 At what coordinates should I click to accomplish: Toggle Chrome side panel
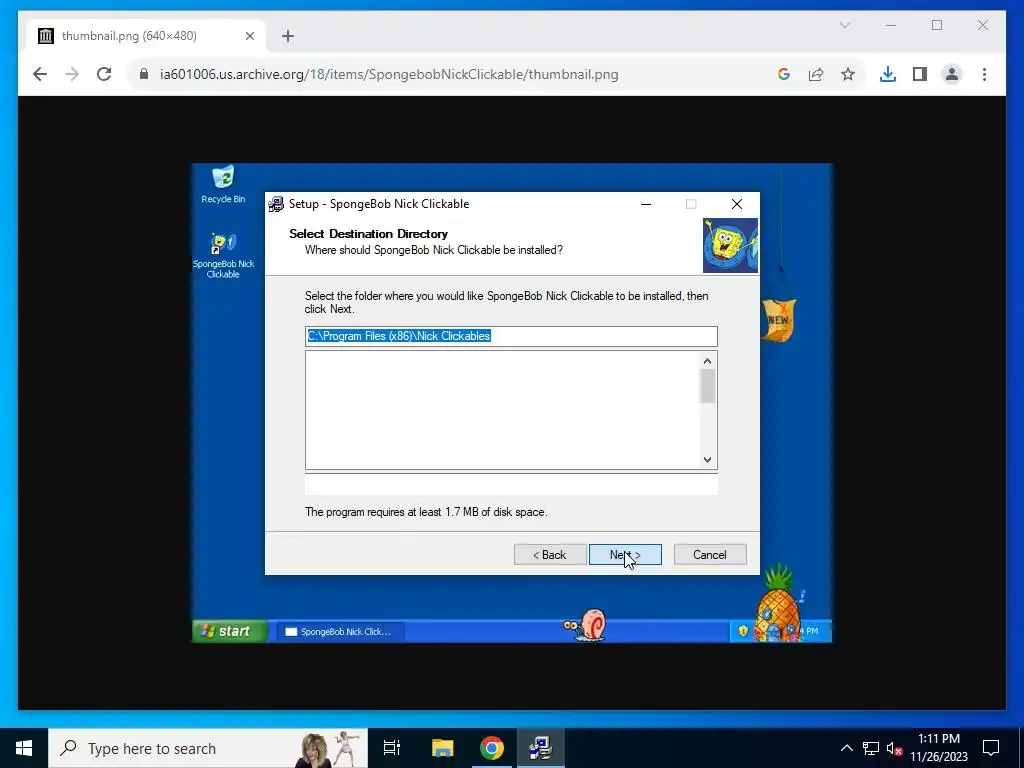(x=920, y=74)
